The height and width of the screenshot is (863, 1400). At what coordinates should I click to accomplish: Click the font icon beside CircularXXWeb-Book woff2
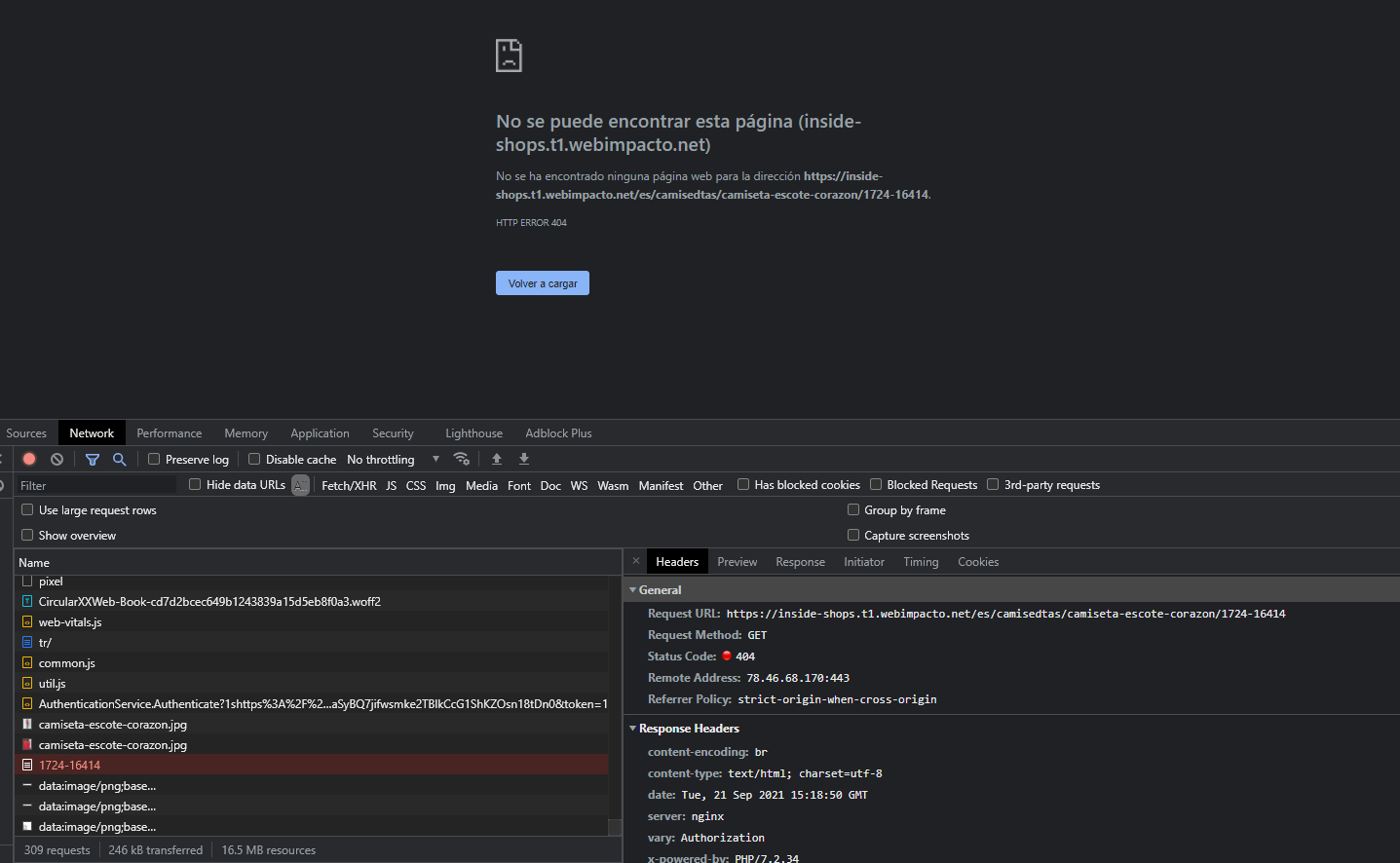27,601
